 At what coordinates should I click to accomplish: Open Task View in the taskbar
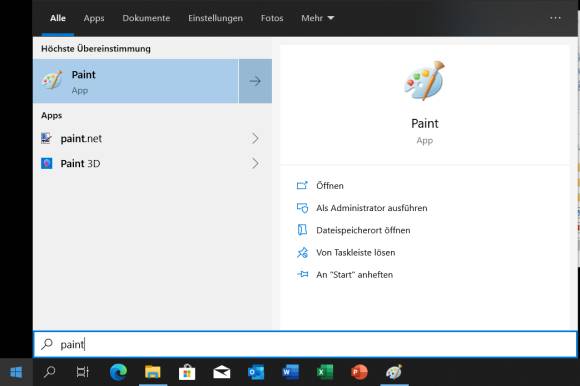(82, 372)
